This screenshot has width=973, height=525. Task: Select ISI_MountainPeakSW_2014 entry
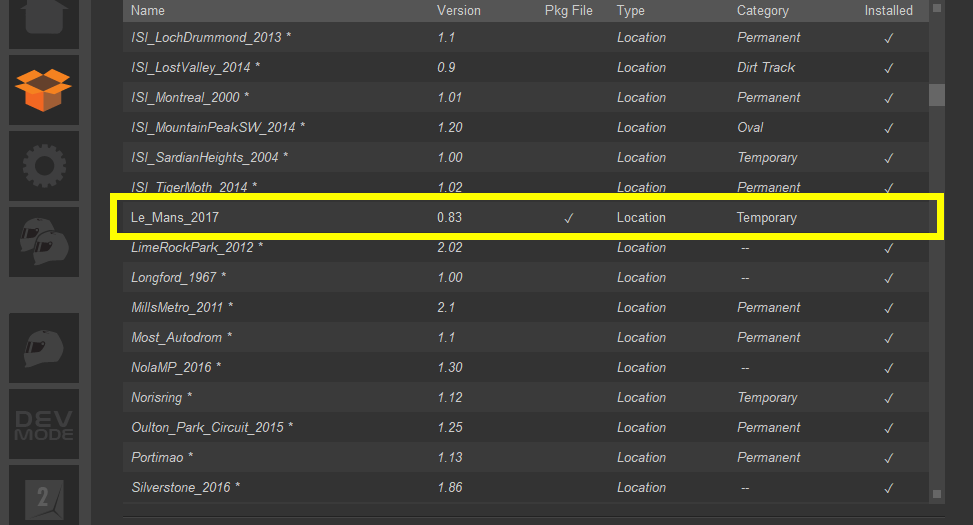point(526,127)
